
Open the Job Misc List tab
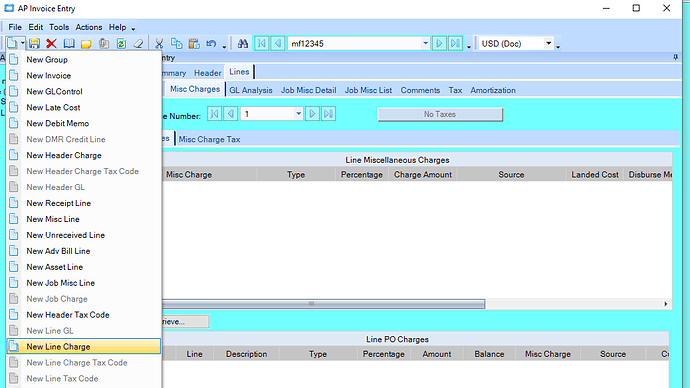tap(368, 90)
